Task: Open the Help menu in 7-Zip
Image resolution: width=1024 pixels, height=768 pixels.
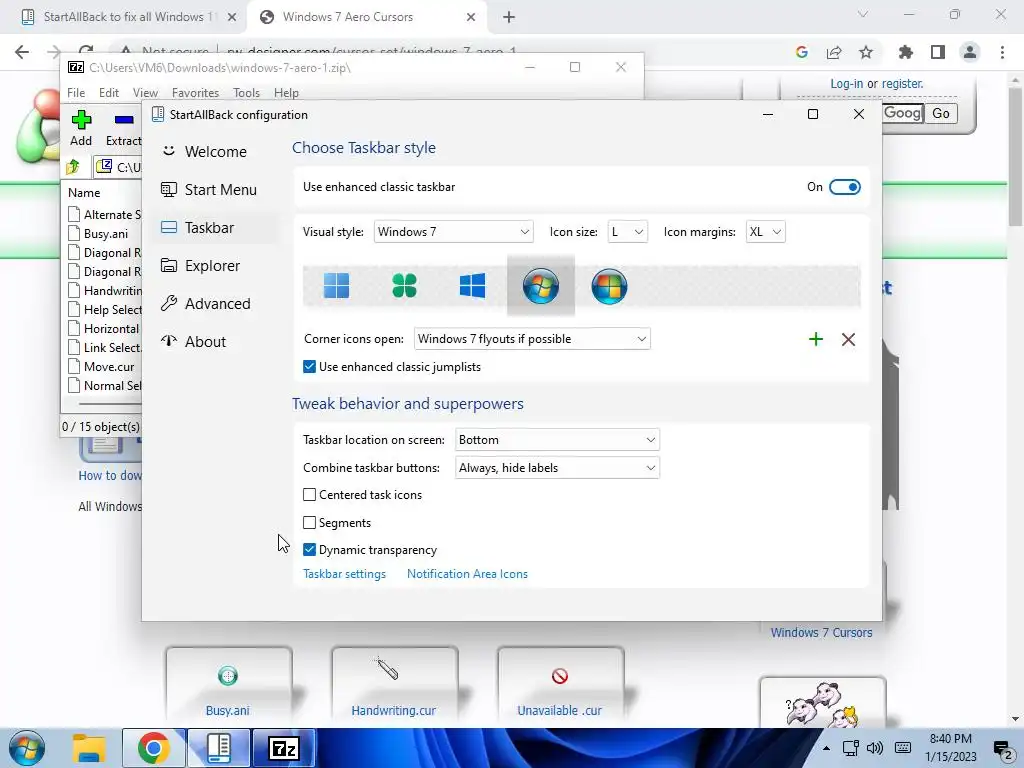Action: tap(286, 93)
